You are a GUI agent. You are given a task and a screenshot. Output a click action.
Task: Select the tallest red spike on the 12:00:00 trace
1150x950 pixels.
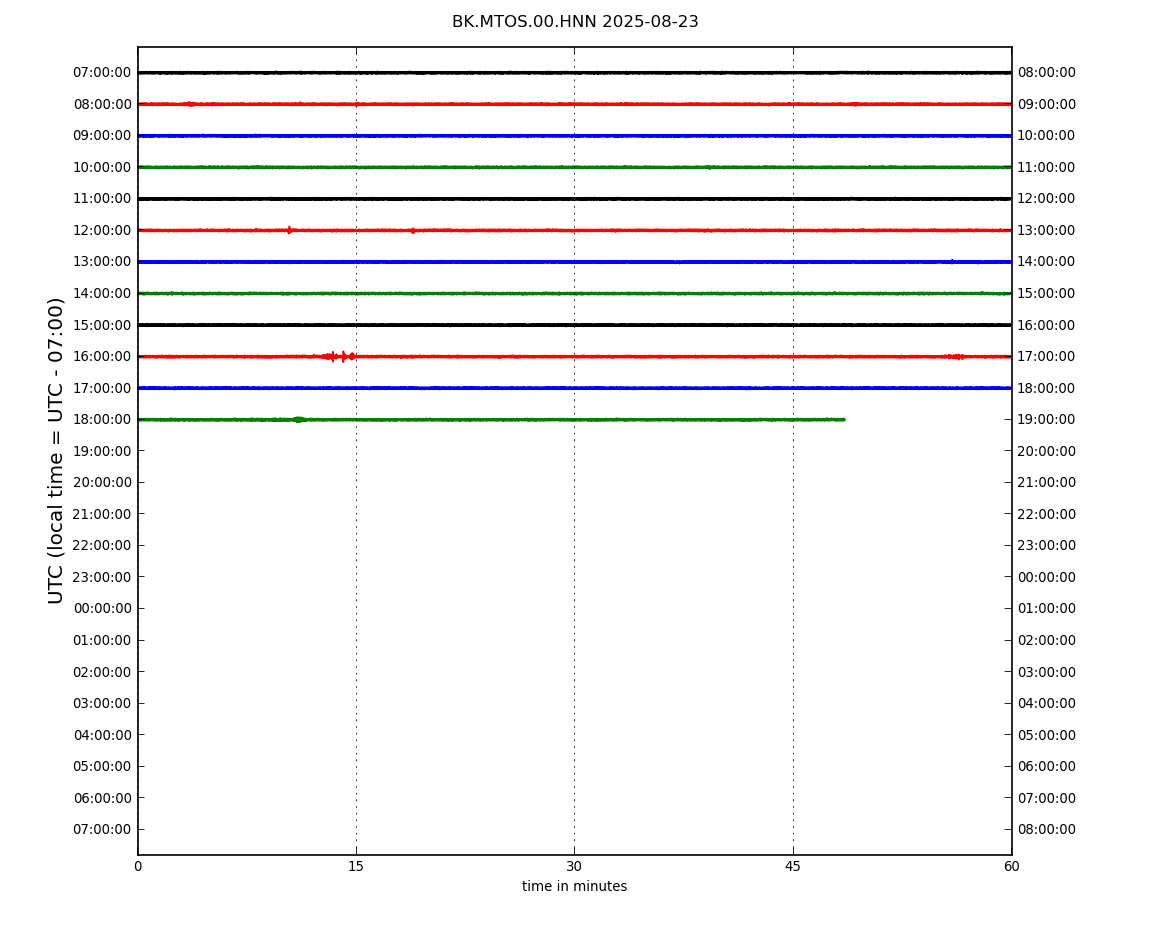289,230
